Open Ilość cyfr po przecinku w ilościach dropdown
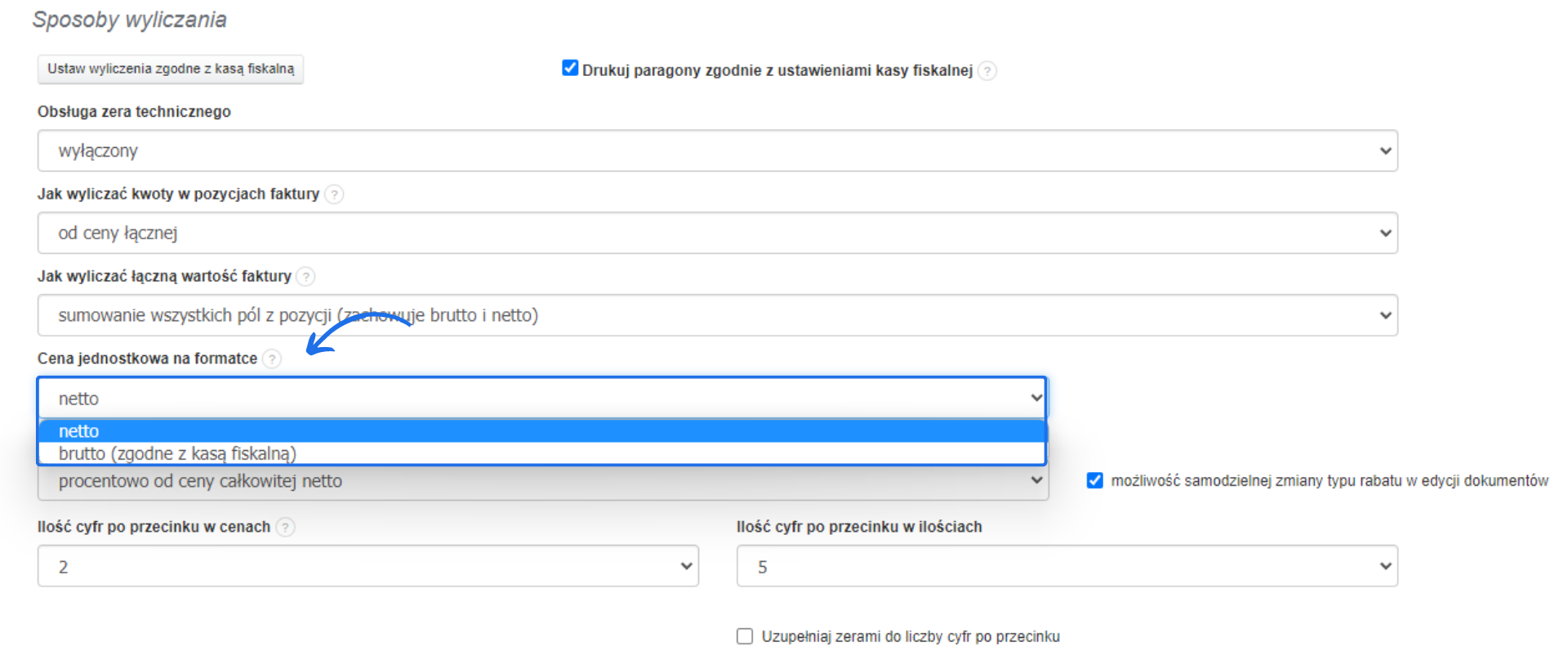The width and height of the screenshot is (1568, 655). coord(1067,567)
